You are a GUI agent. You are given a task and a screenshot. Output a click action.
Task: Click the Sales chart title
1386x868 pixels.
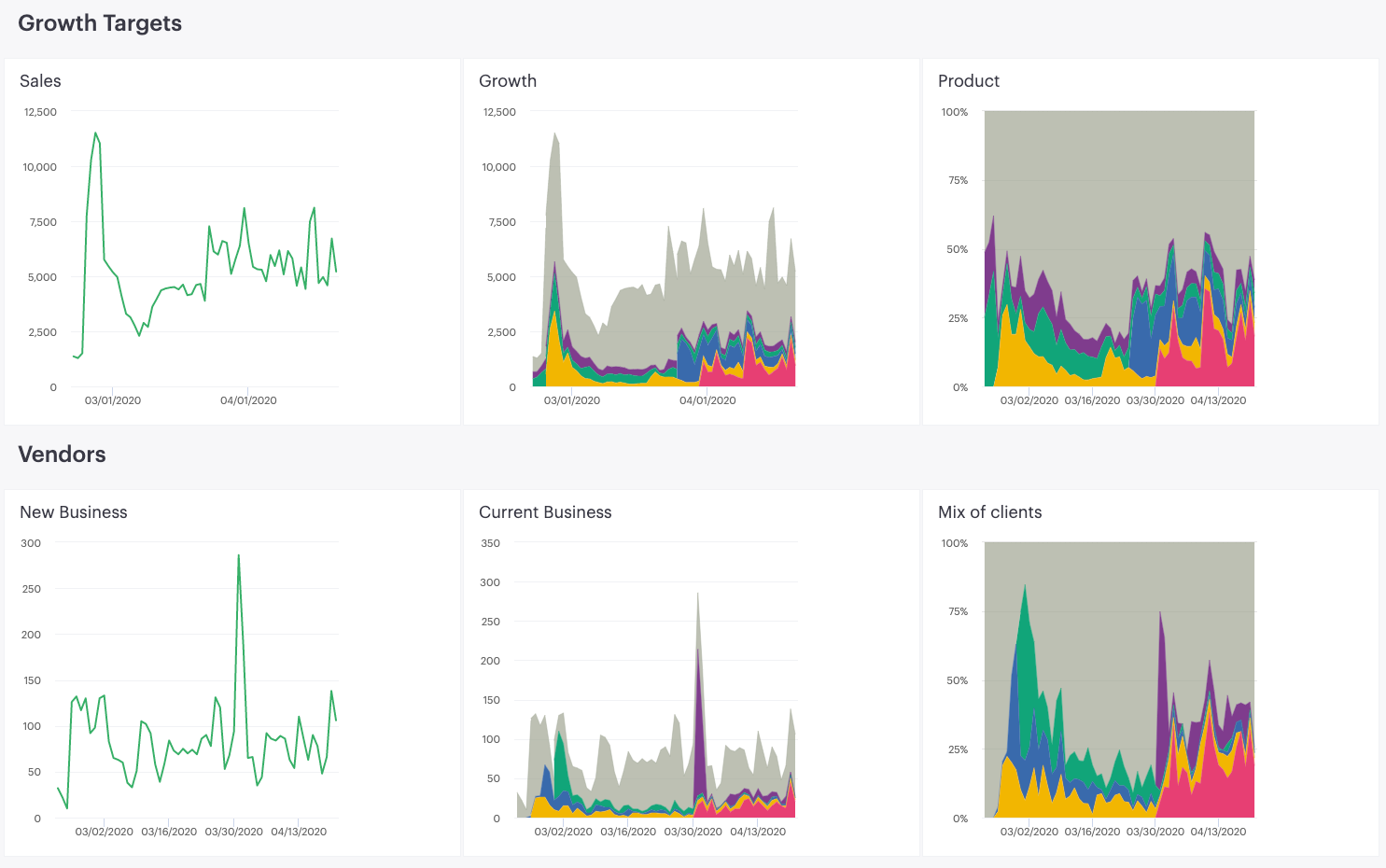40,81
